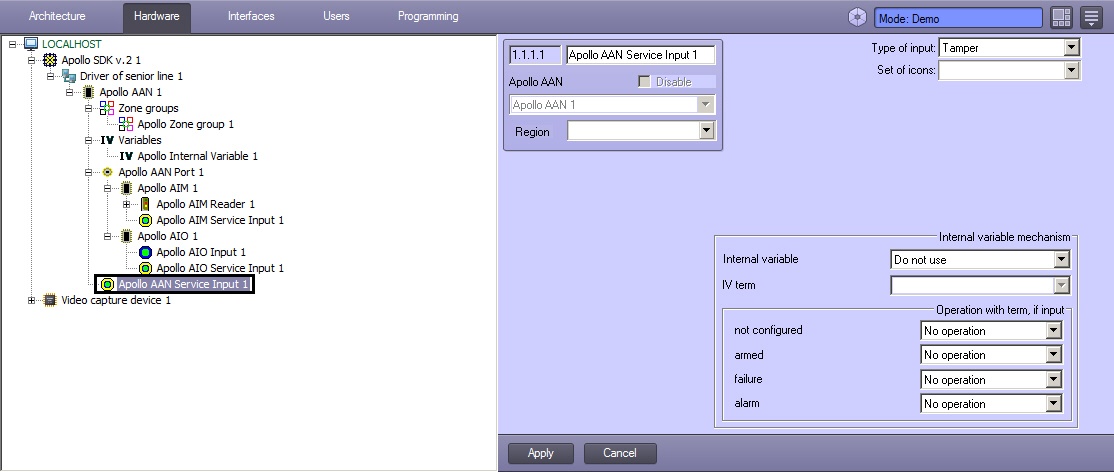
Task: Collapse the Zone groups node
Action: coord(89,108)
